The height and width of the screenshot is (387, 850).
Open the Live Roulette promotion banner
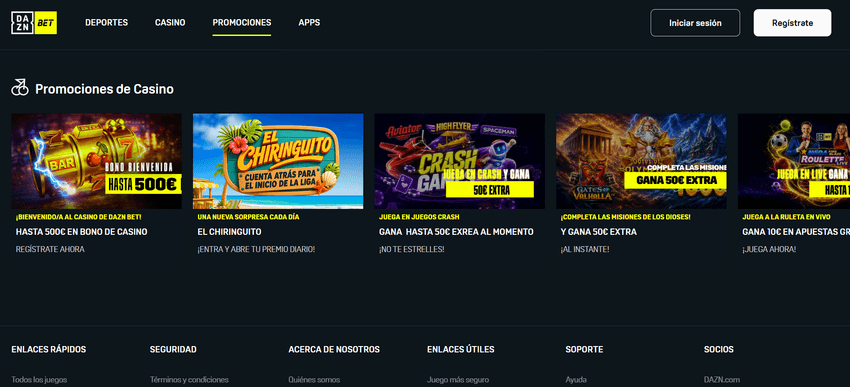click(x=794, y=161)
